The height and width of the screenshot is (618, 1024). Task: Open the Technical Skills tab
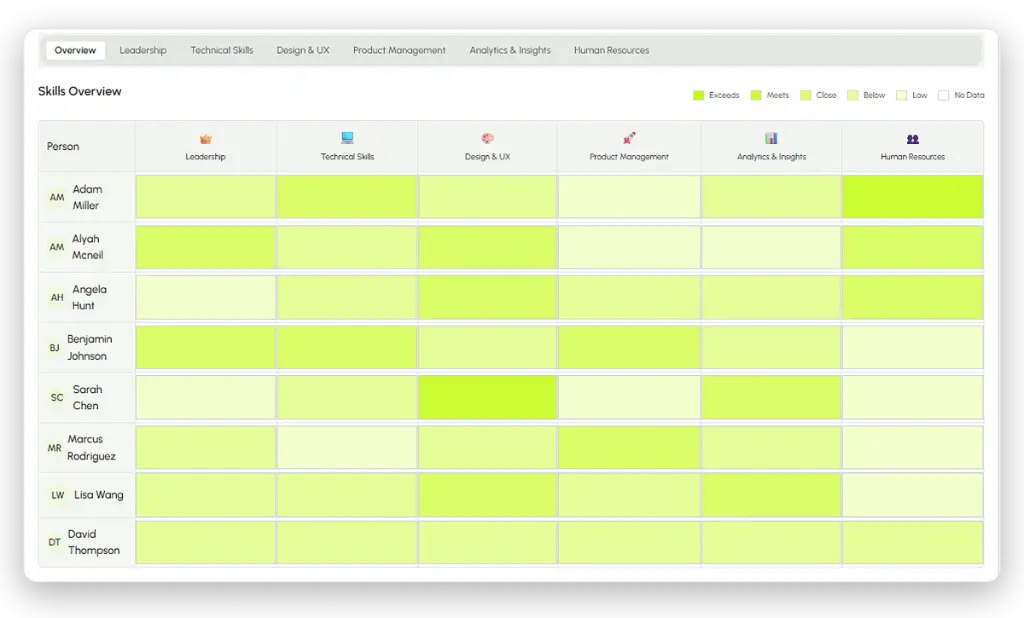point(222,50)
